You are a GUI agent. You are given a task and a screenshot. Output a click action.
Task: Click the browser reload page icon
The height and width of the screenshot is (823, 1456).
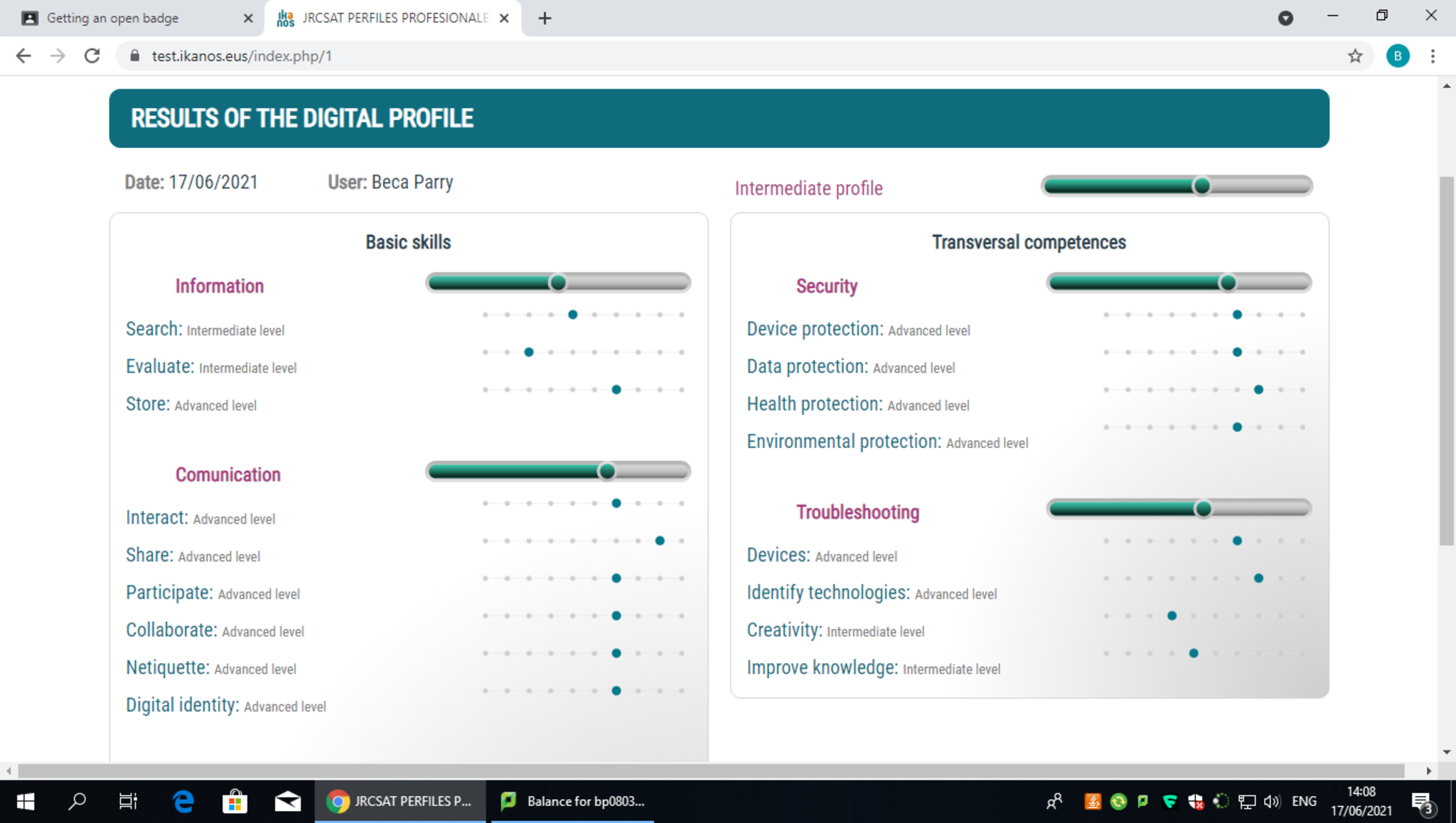[92, 55]
